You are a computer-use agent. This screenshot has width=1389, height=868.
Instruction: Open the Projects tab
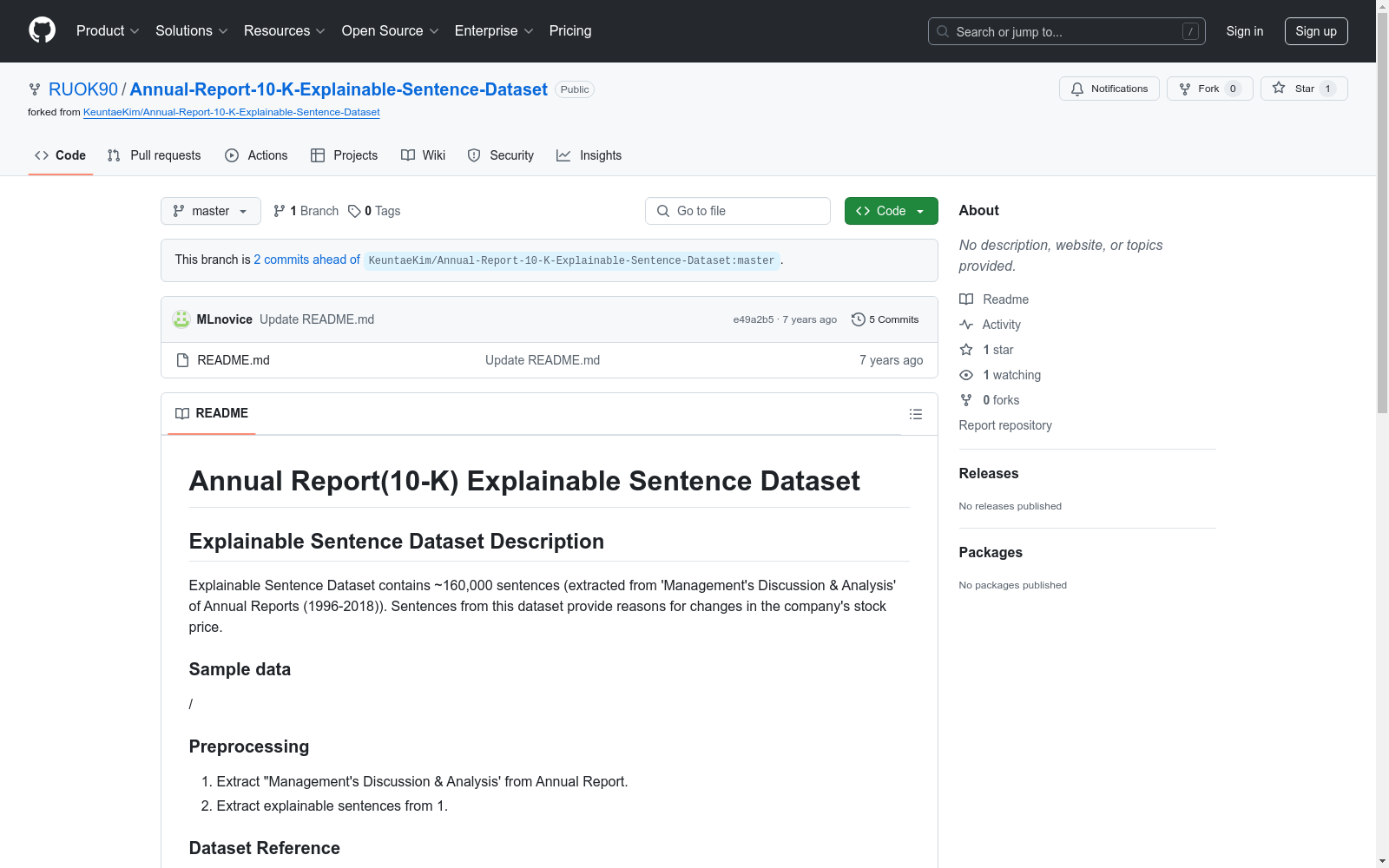pos(345,155)
